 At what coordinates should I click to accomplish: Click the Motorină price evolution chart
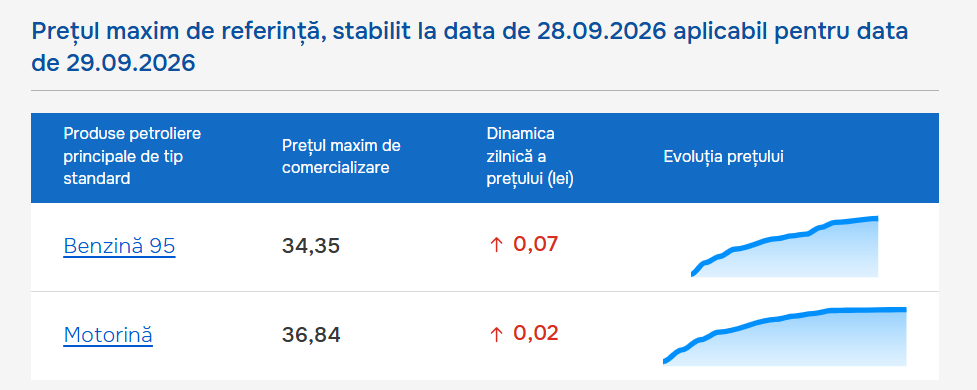click(x=784, y=336)
